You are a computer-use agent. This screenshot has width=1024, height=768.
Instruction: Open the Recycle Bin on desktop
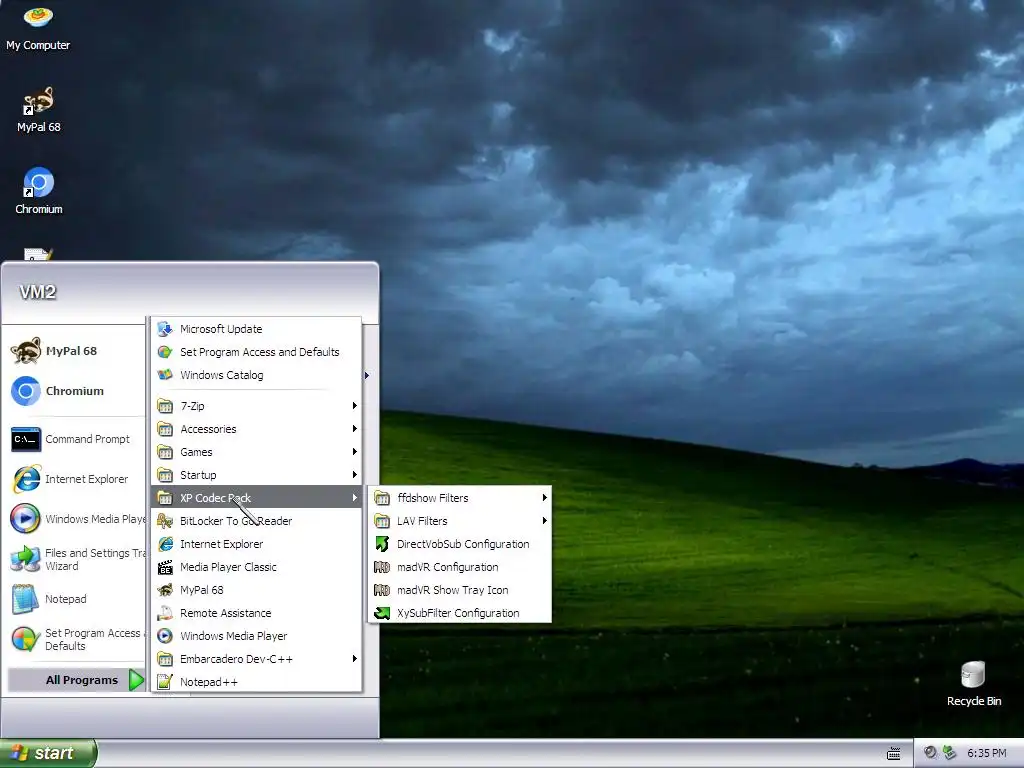973,684
